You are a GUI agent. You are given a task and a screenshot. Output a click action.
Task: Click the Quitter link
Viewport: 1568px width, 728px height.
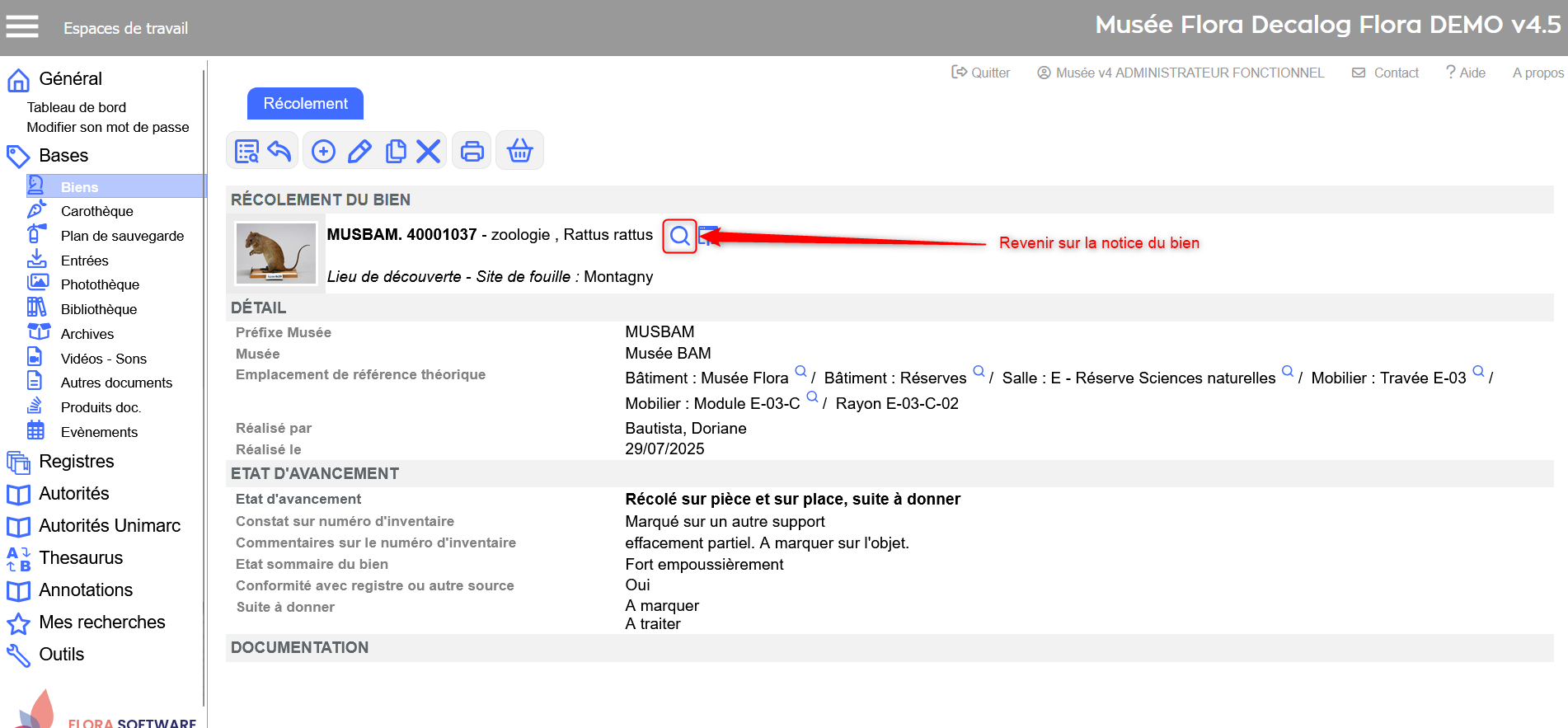(981, 73)
